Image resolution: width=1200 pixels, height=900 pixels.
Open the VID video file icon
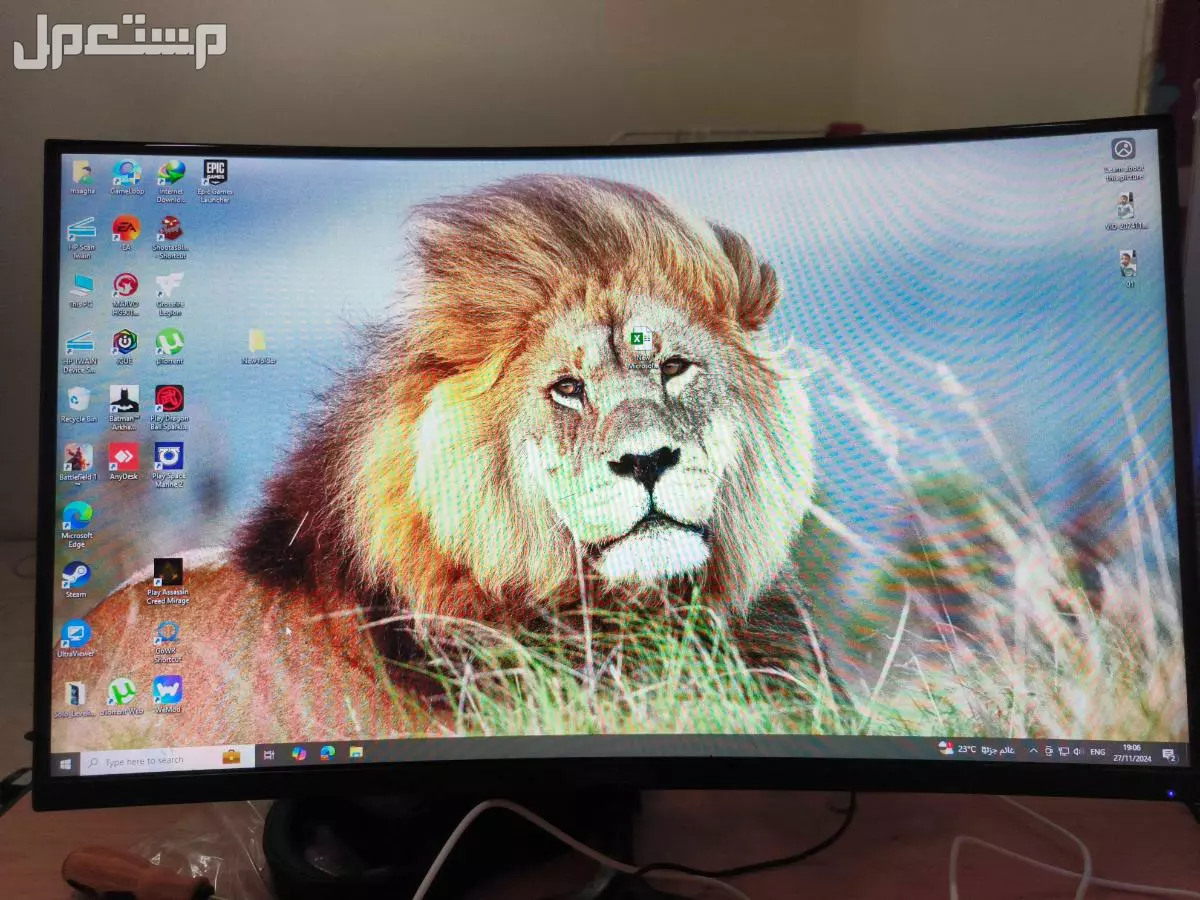(x=1126, y=213)
